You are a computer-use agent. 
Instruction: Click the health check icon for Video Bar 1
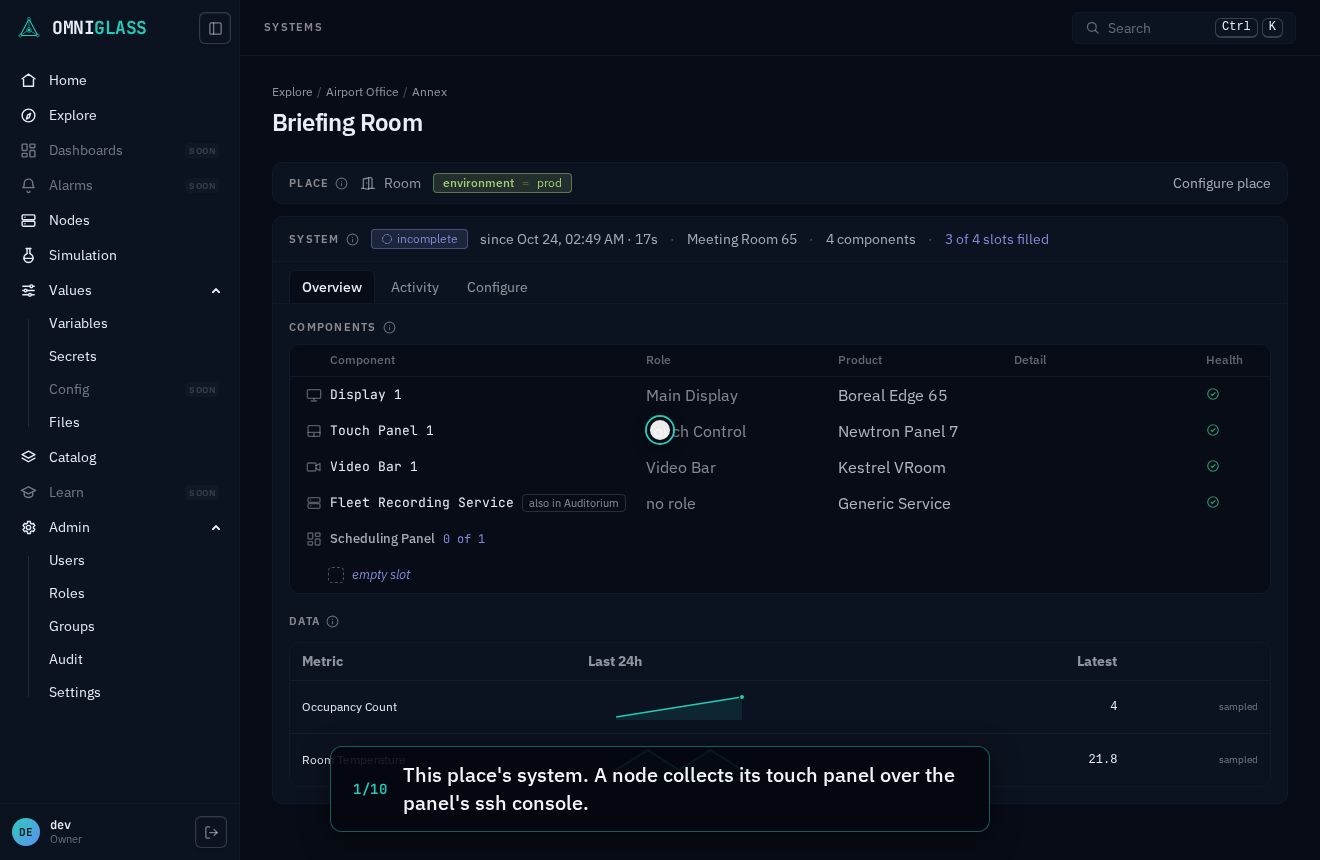[1213, 466]
